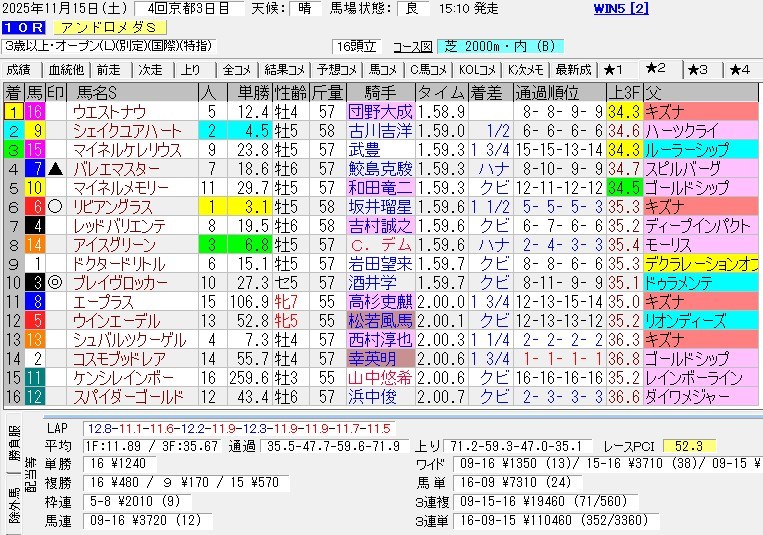Open the ★3 star tab
The height and width of the screenshot is (535, 763).
click(x=698, y=70)
